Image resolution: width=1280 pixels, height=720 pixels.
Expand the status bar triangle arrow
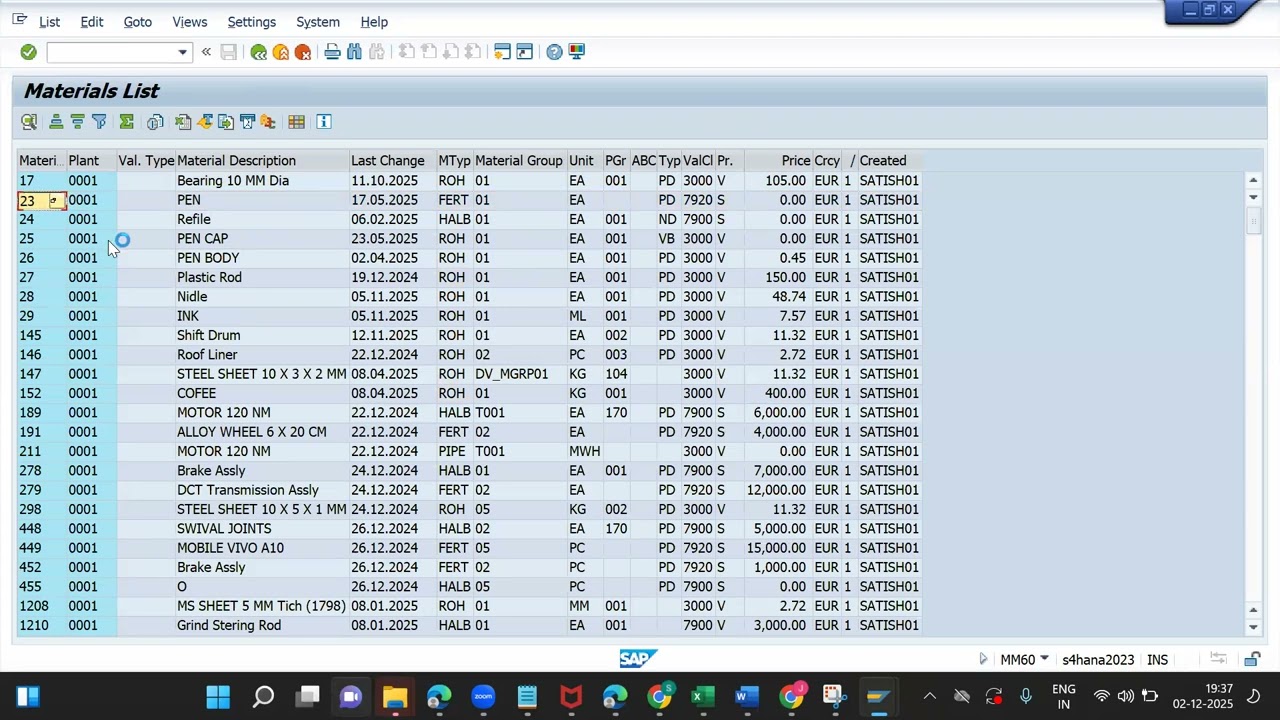[983, 659]
